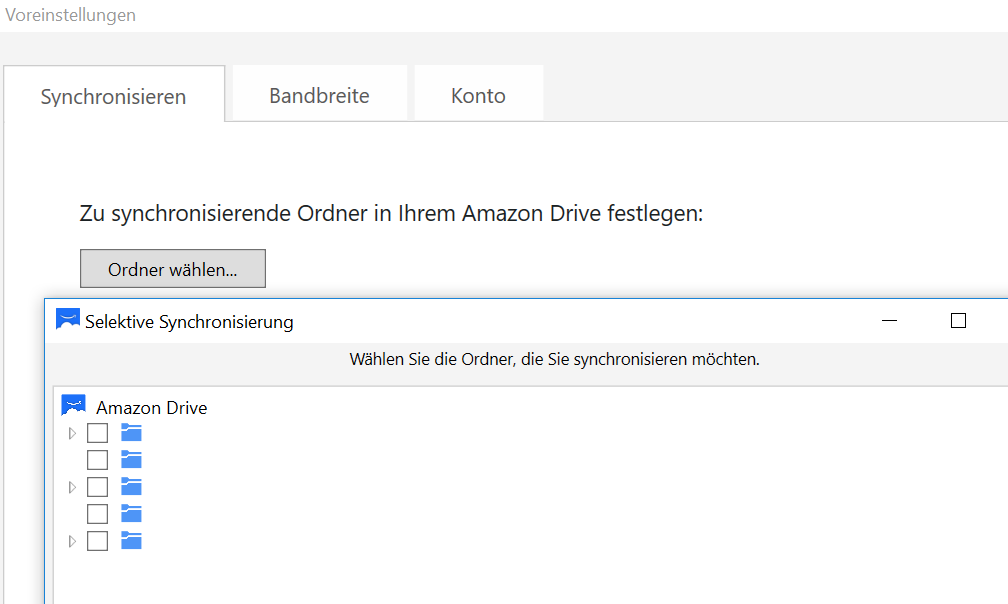Select the Synchronisieren tab
Screen dimensions: 1008x604
coord(113,97)
